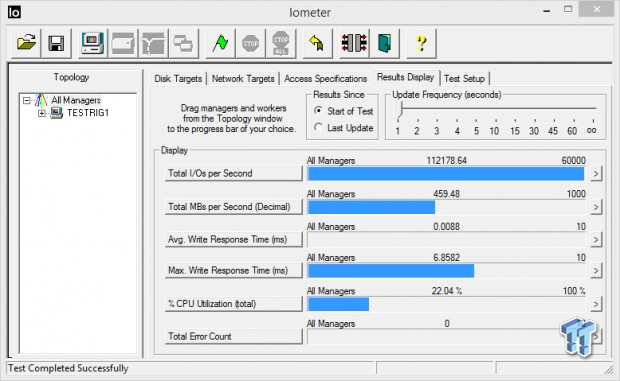Image resolution: width=620 pixels, height=381 pixels.
Task: Click the Max. Write Response Time progress bar
Action: pos(446,271)
